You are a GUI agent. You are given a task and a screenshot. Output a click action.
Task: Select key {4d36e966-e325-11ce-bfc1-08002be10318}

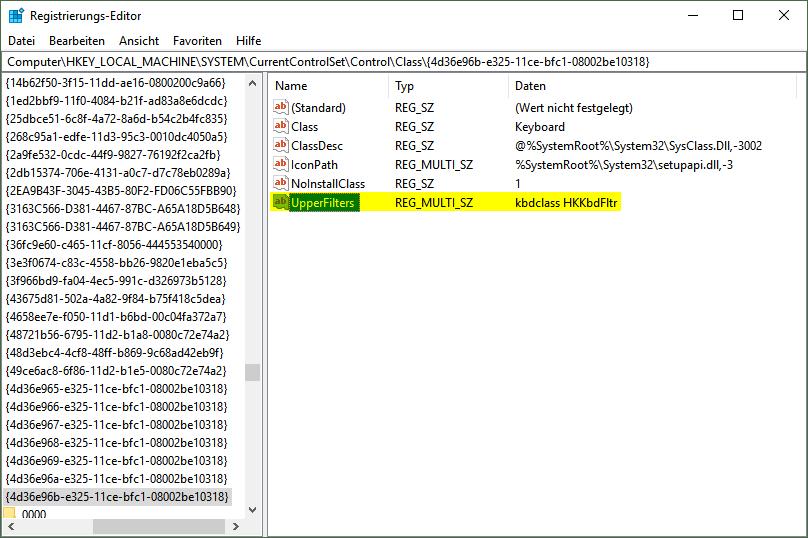(x=116, y=407)
